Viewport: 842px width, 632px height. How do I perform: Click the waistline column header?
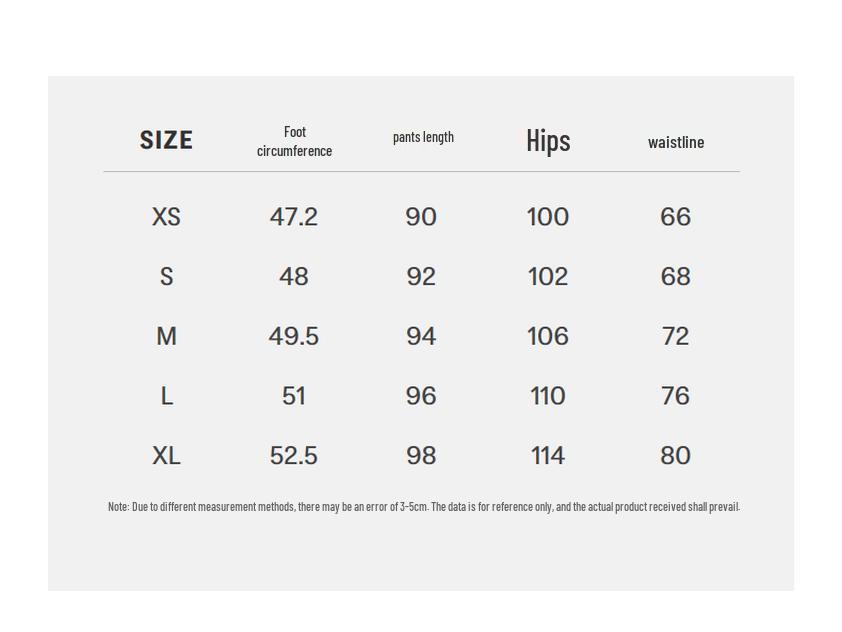pyautogui.click(x=676, y=142)
